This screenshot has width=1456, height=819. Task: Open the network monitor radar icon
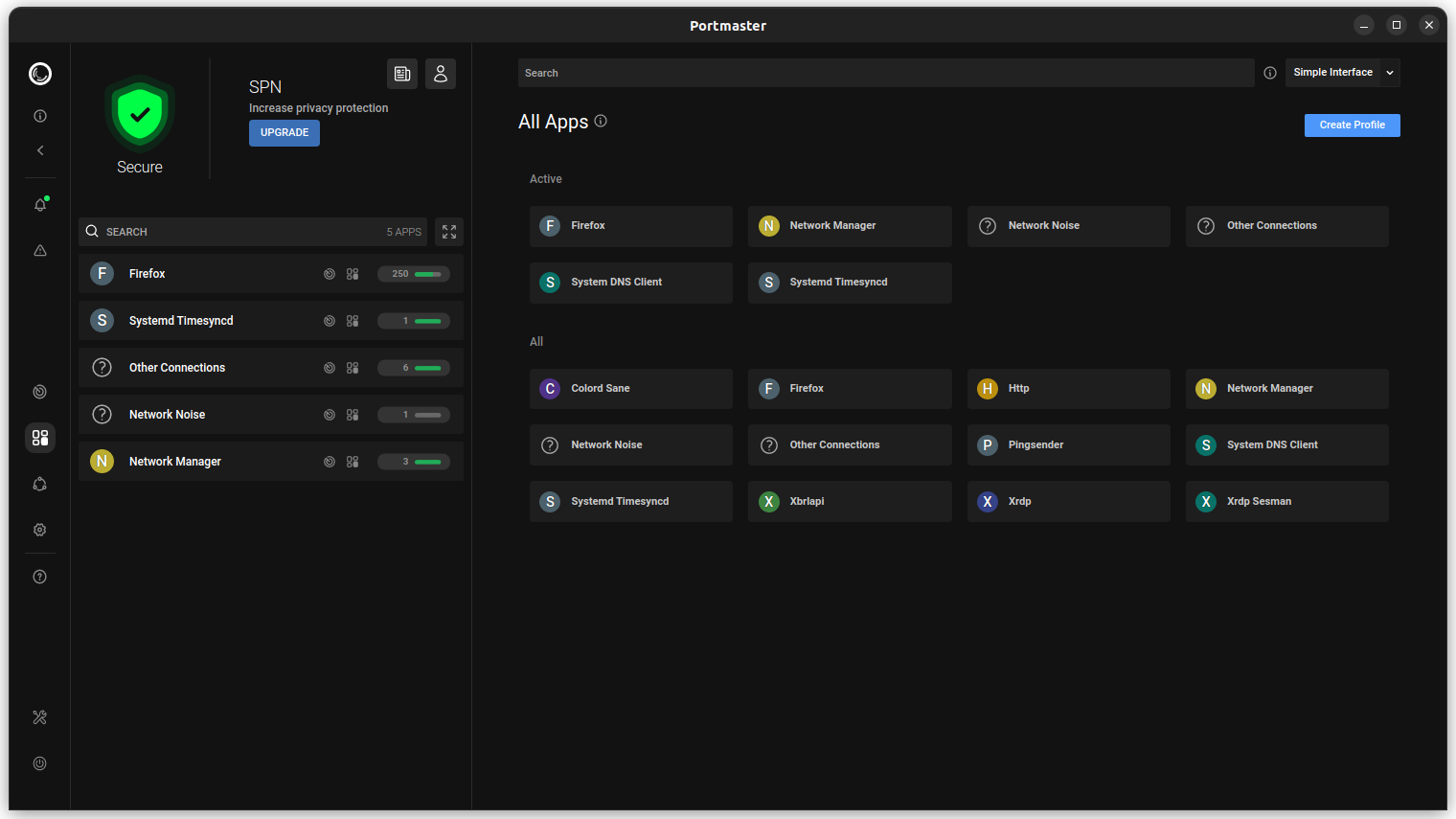pos(40,392)
